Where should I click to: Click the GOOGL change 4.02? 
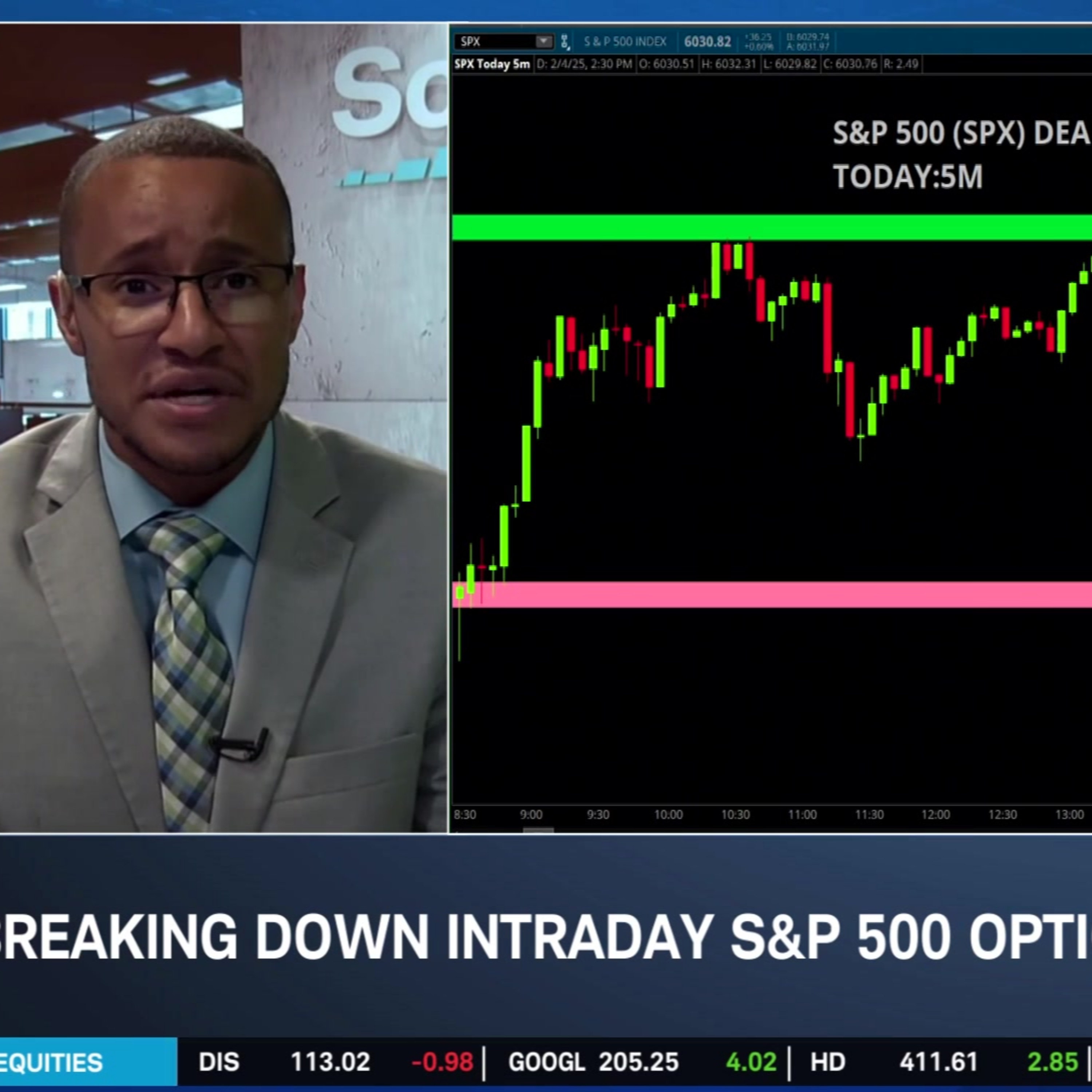coord(751,1062)
